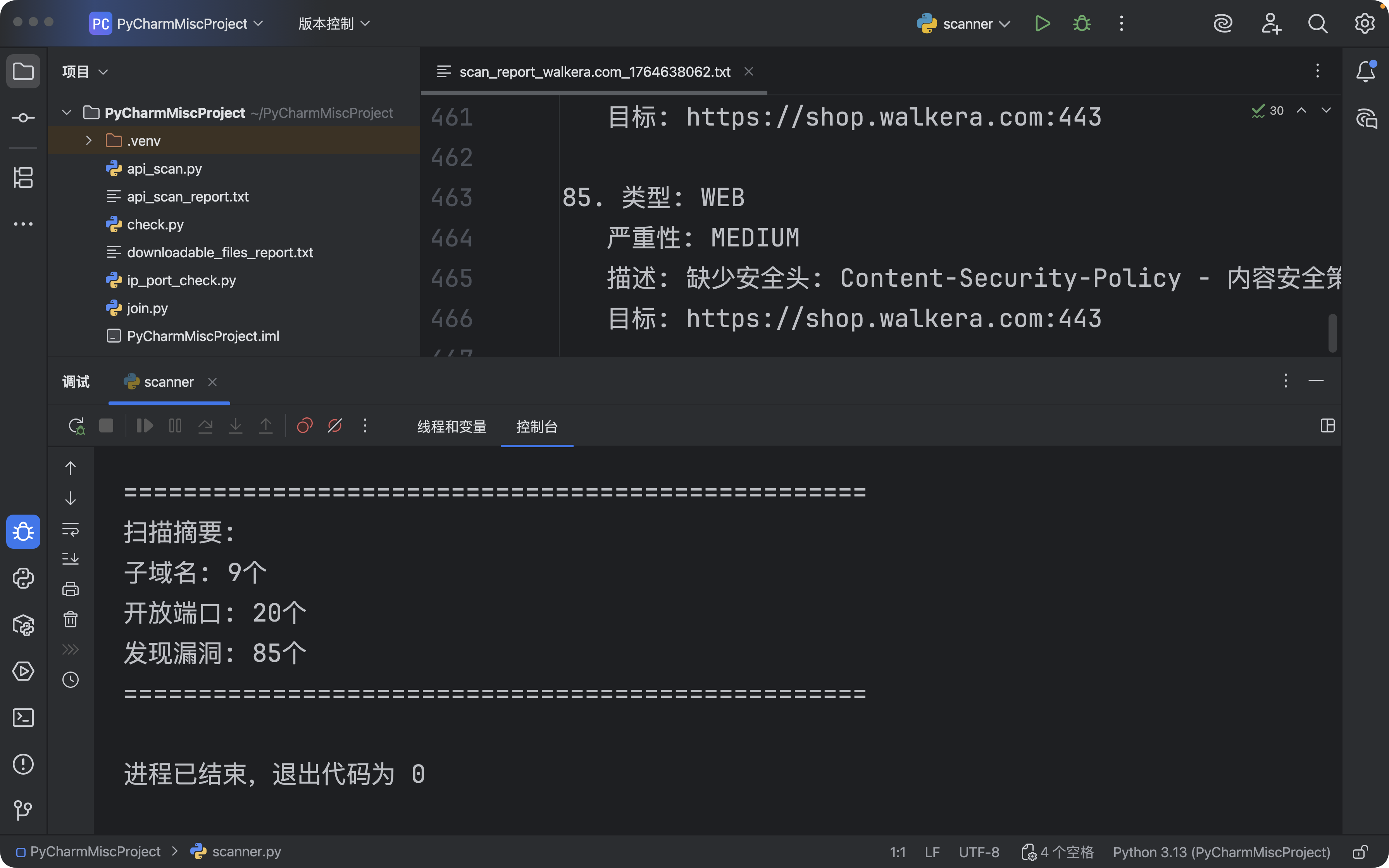Rerun the scanner debug session
1389x868 pixels.
[76, 426]
